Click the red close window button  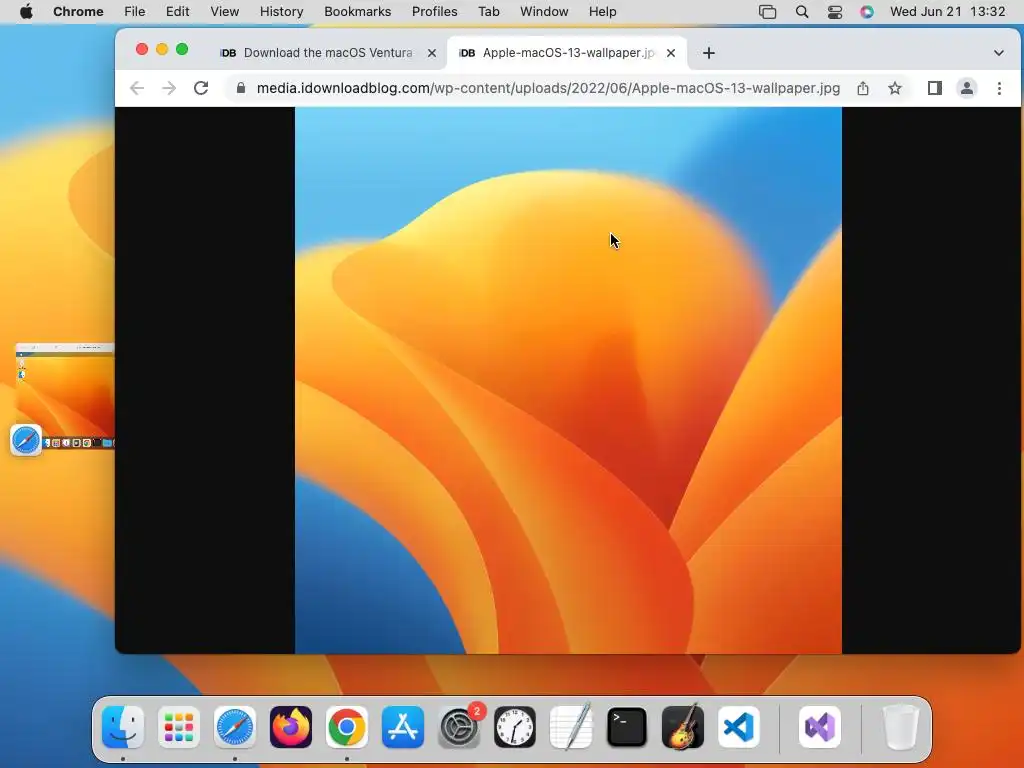(x=142, y=49)
